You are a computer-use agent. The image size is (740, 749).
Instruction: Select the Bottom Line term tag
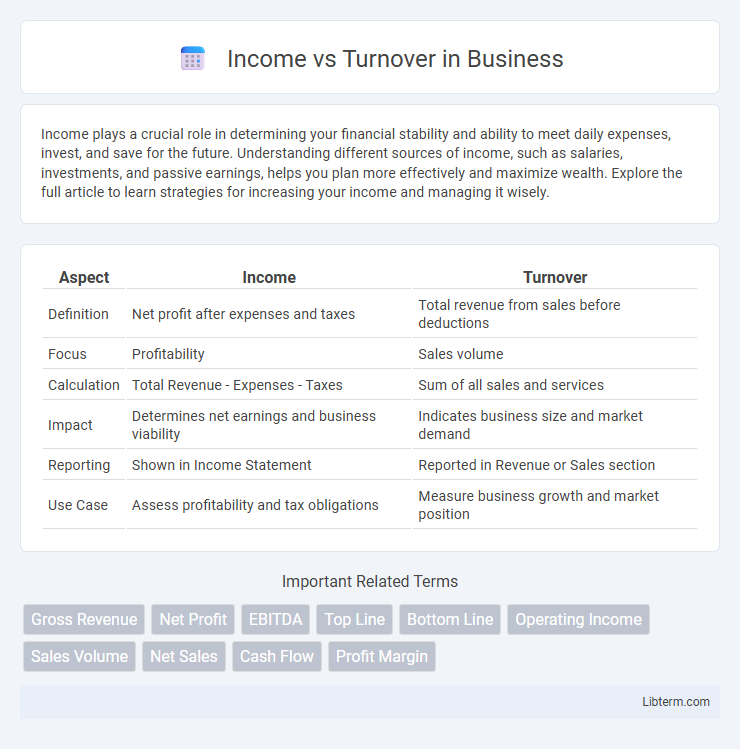click(x=450, y=620)
